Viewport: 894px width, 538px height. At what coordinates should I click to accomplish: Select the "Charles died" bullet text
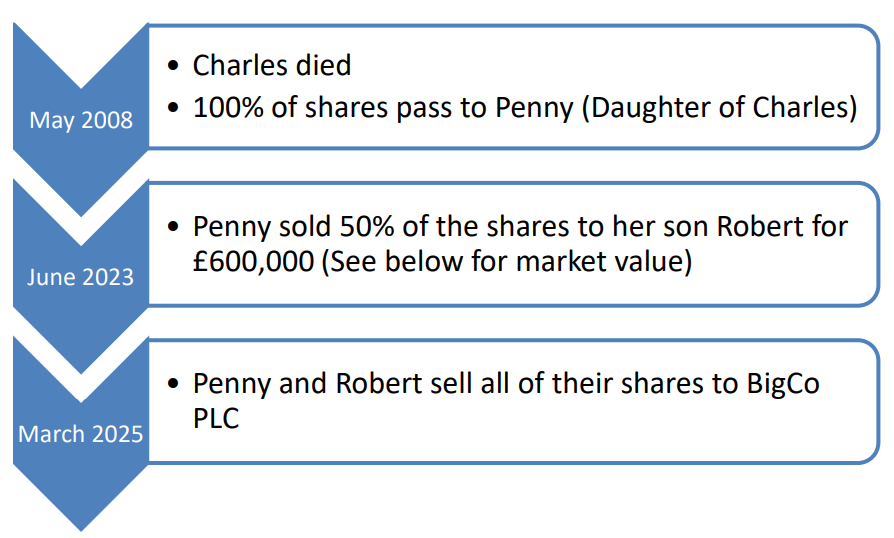(271, 66)
